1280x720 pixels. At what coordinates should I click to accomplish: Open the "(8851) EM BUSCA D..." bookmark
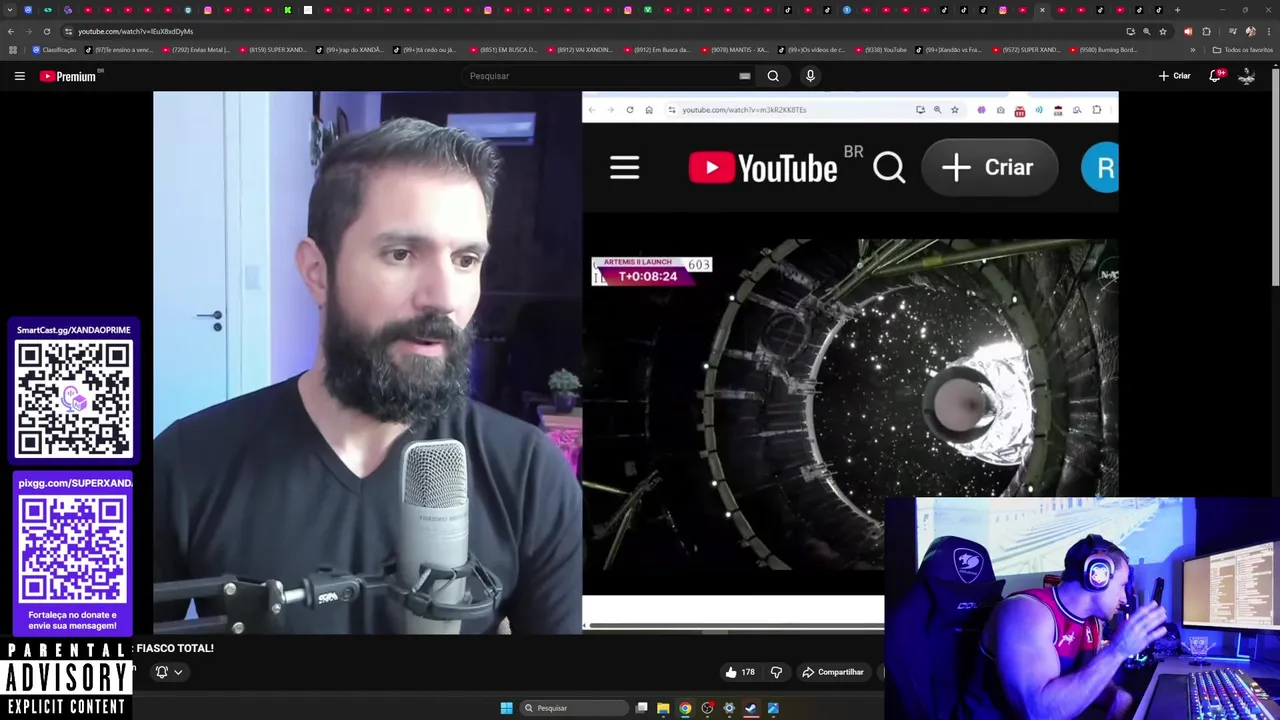504,49
